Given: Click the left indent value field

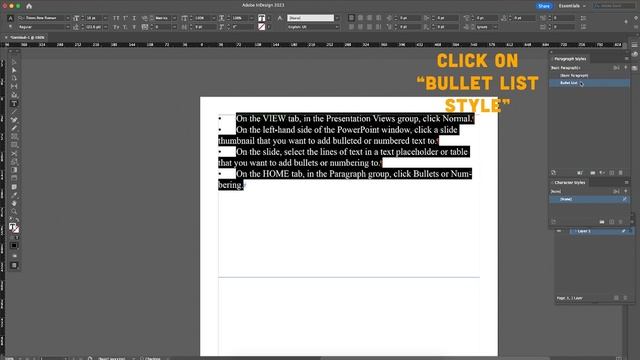Looking at the screenshot, I should coord(409,18).
